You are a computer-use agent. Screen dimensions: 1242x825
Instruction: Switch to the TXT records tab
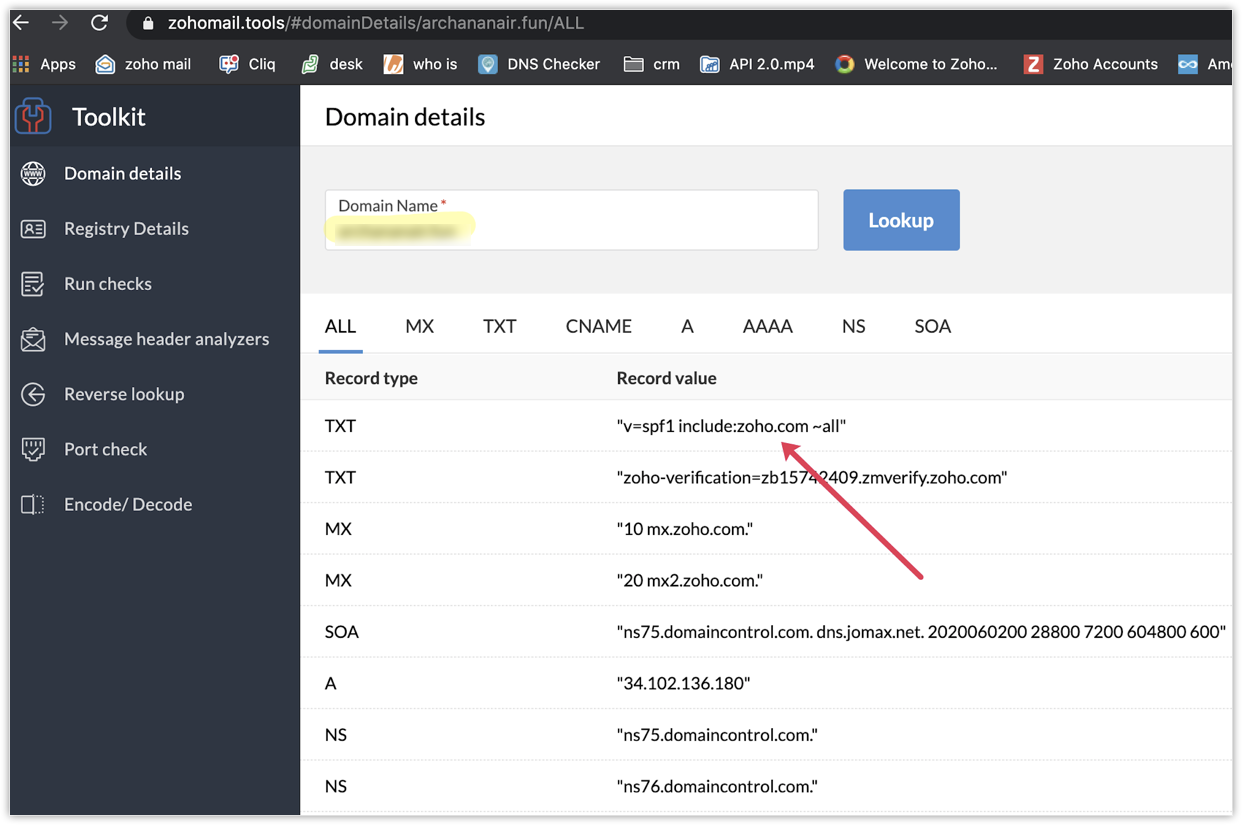point(499,326)
